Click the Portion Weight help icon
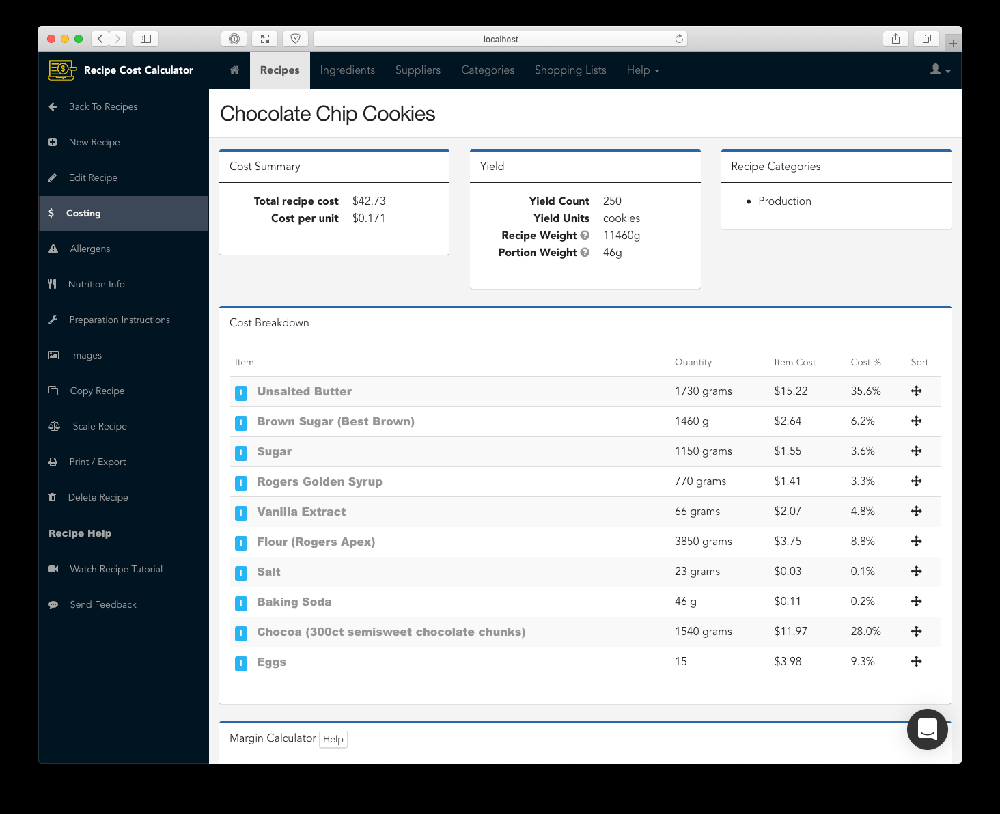The height and width of the screenshot is (814, 1000). point(585,253)
